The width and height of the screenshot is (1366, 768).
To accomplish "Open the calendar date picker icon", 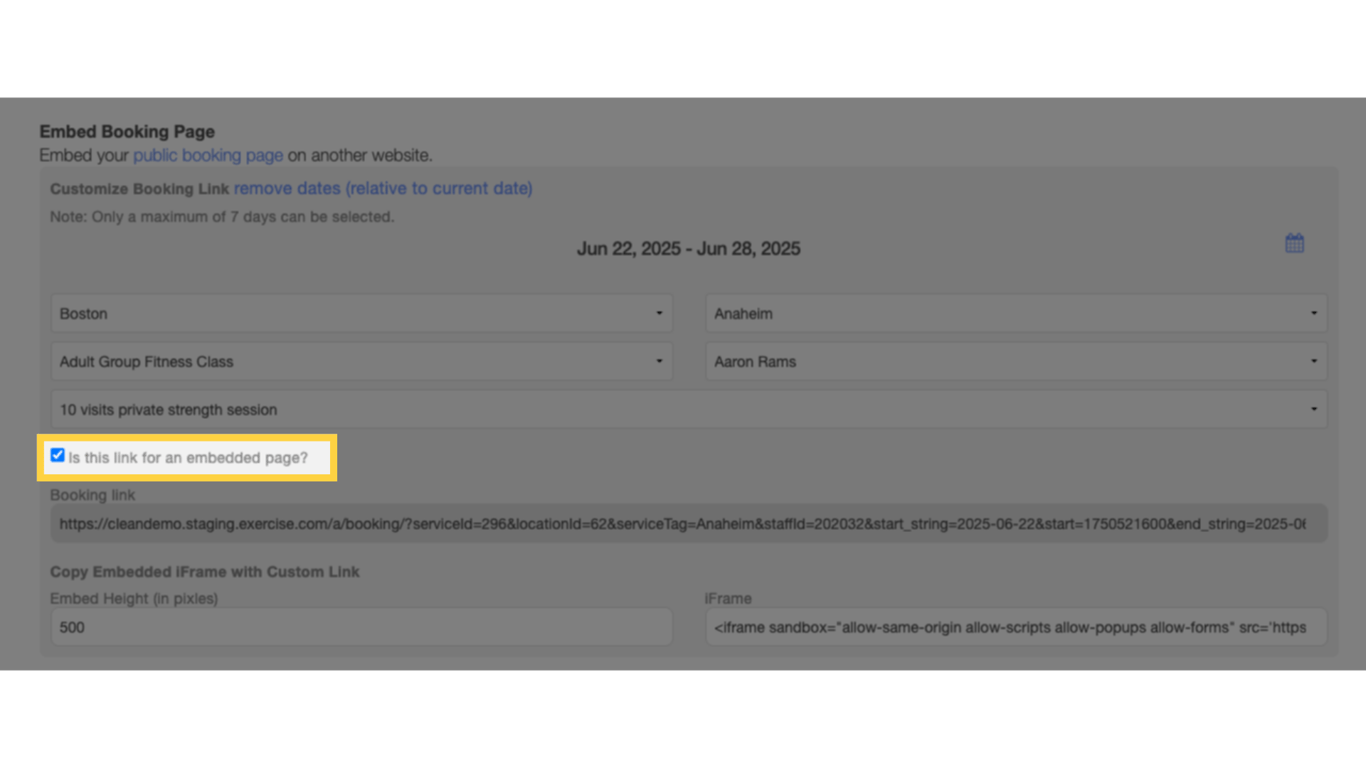I will pos(1294,242).
